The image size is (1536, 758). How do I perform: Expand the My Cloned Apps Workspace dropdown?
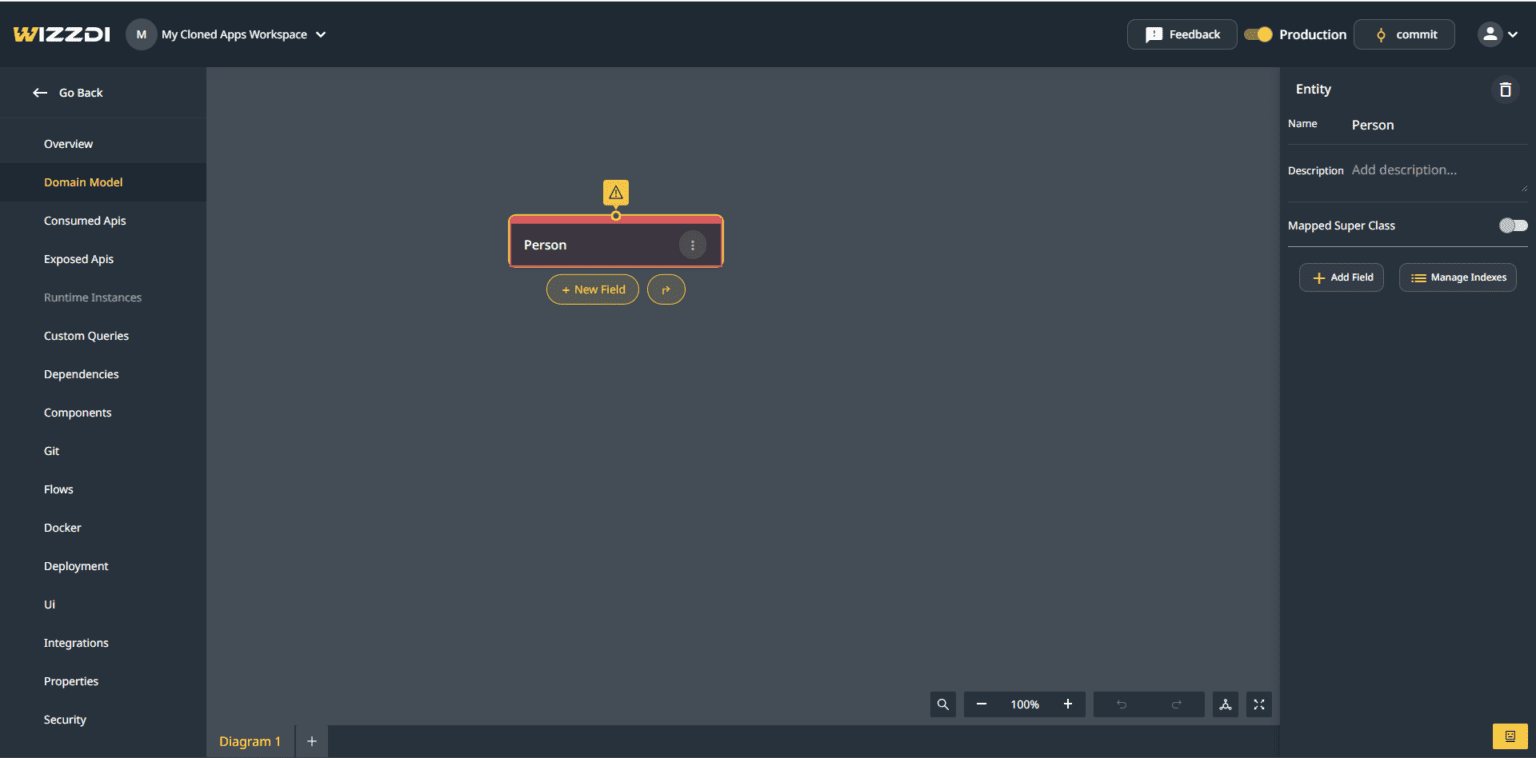(x=321, y=34)
